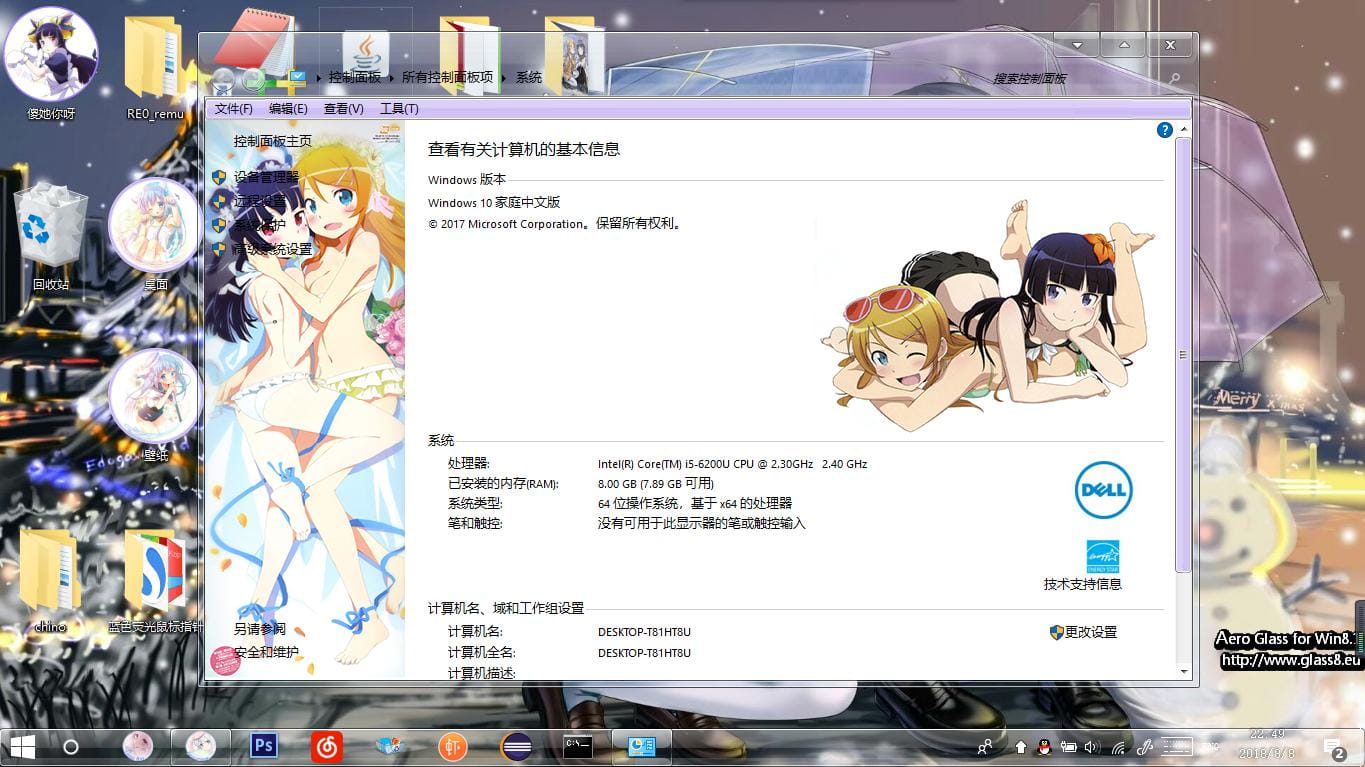The width and height of the screenshot is (1365, 767).
Task: Open the window title bar dropdown arrow
Action: tap(1076, 45)
